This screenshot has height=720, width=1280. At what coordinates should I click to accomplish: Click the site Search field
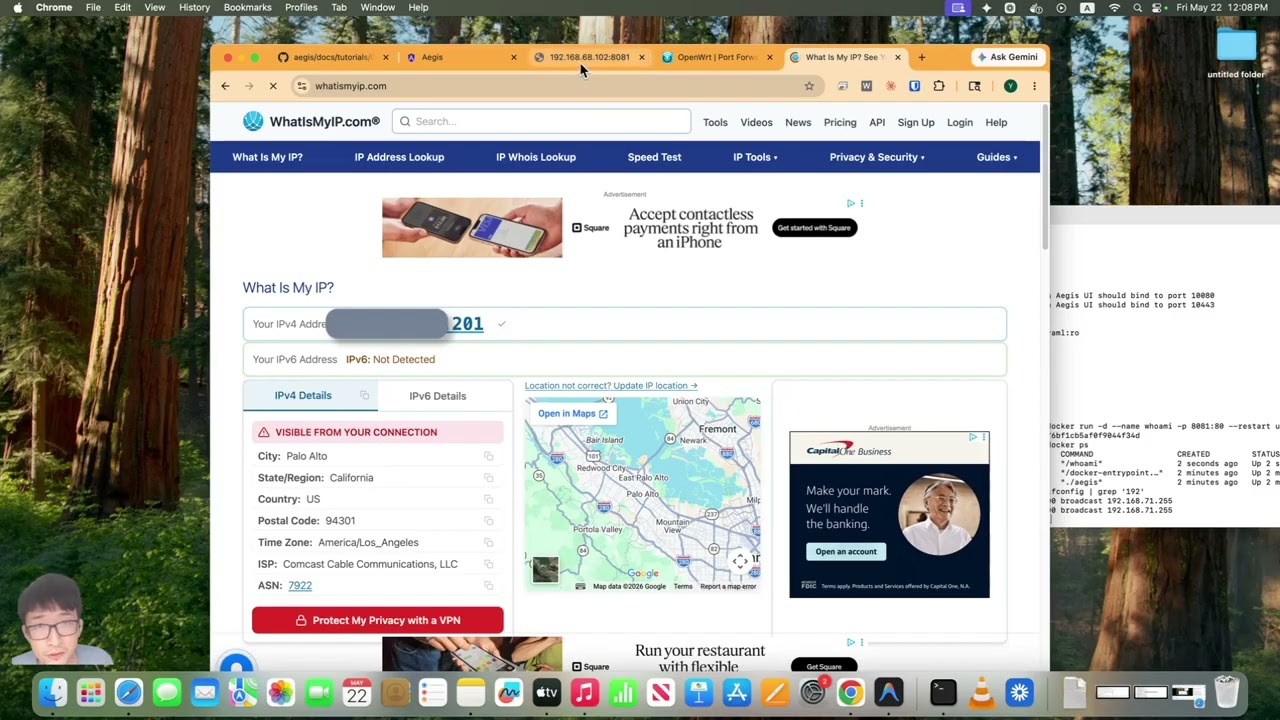point(541,121)
